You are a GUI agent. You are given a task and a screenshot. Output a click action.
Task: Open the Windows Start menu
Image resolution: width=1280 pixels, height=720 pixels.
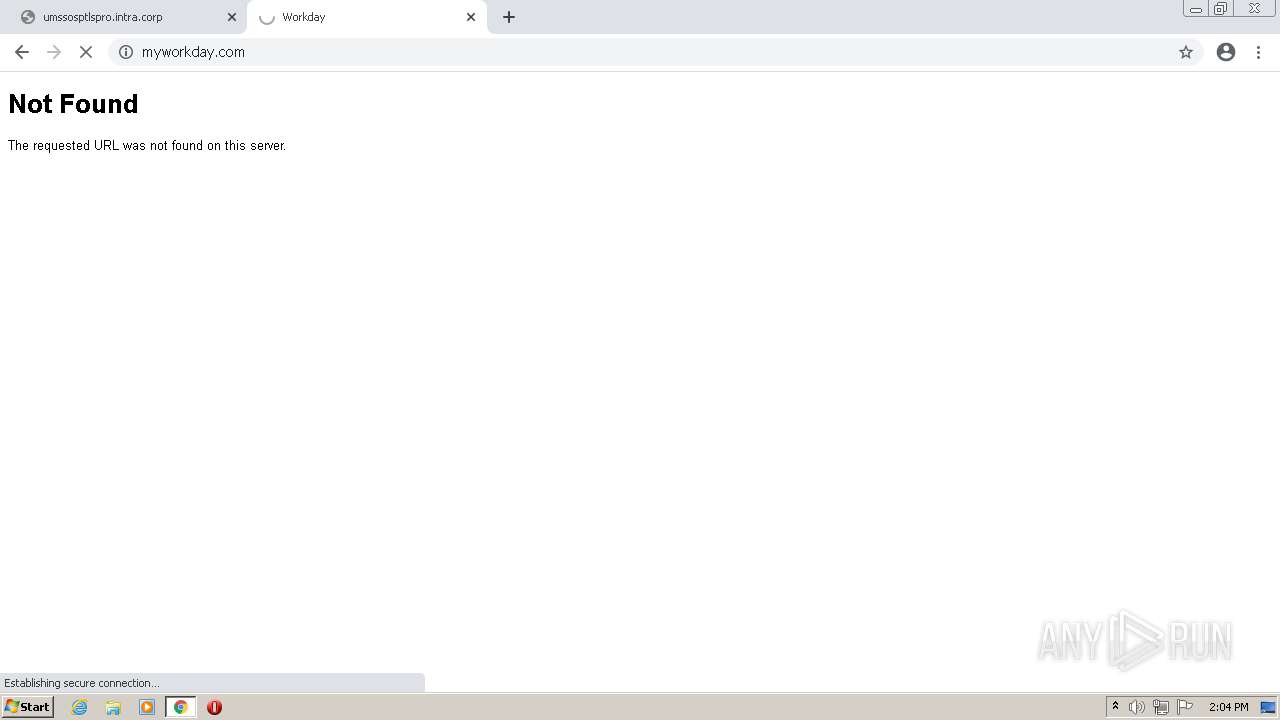[x=28, y=707]
